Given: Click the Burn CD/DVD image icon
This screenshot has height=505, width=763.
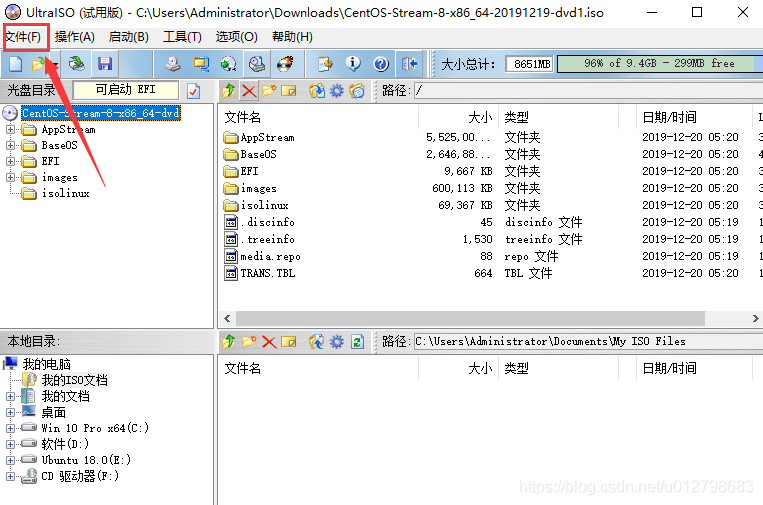Looking at the screenshot, I should click(x=285, y=64).
